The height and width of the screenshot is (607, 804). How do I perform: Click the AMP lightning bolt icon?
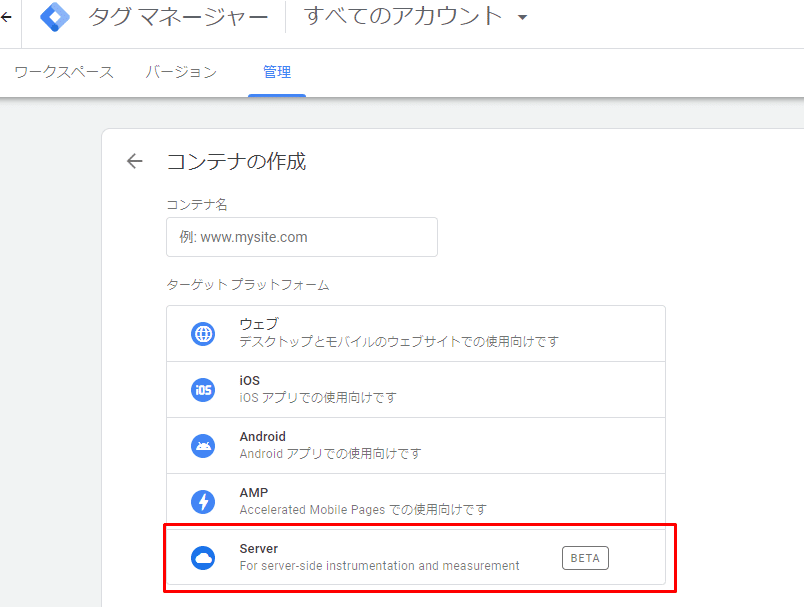tap(203, 501)
